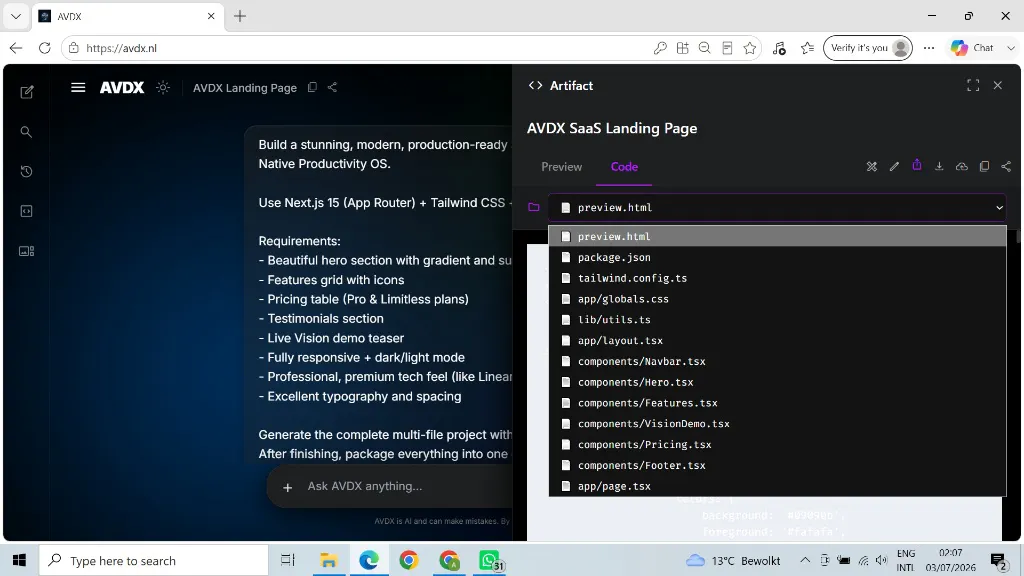Screen dimensions: 1024x576
Task: Select lib/utils.ts in the file list
Action: click(x=777, y=320)
